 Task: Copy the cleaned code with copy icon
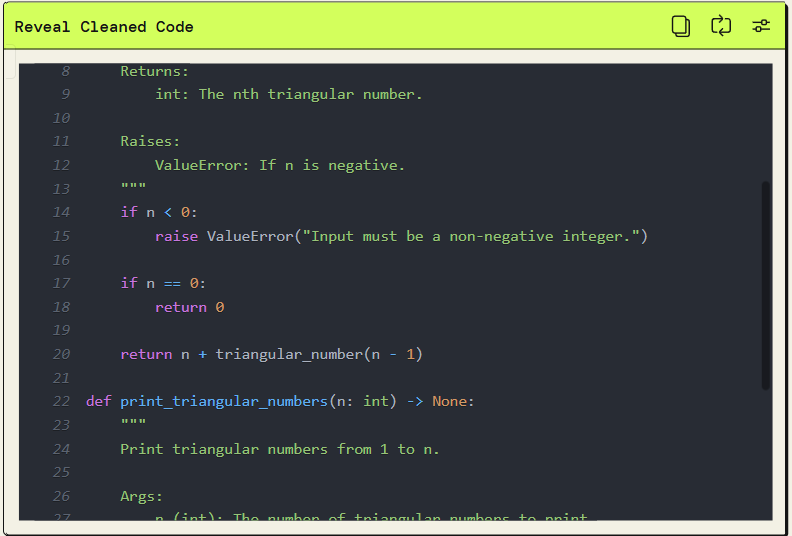point(680,26)
